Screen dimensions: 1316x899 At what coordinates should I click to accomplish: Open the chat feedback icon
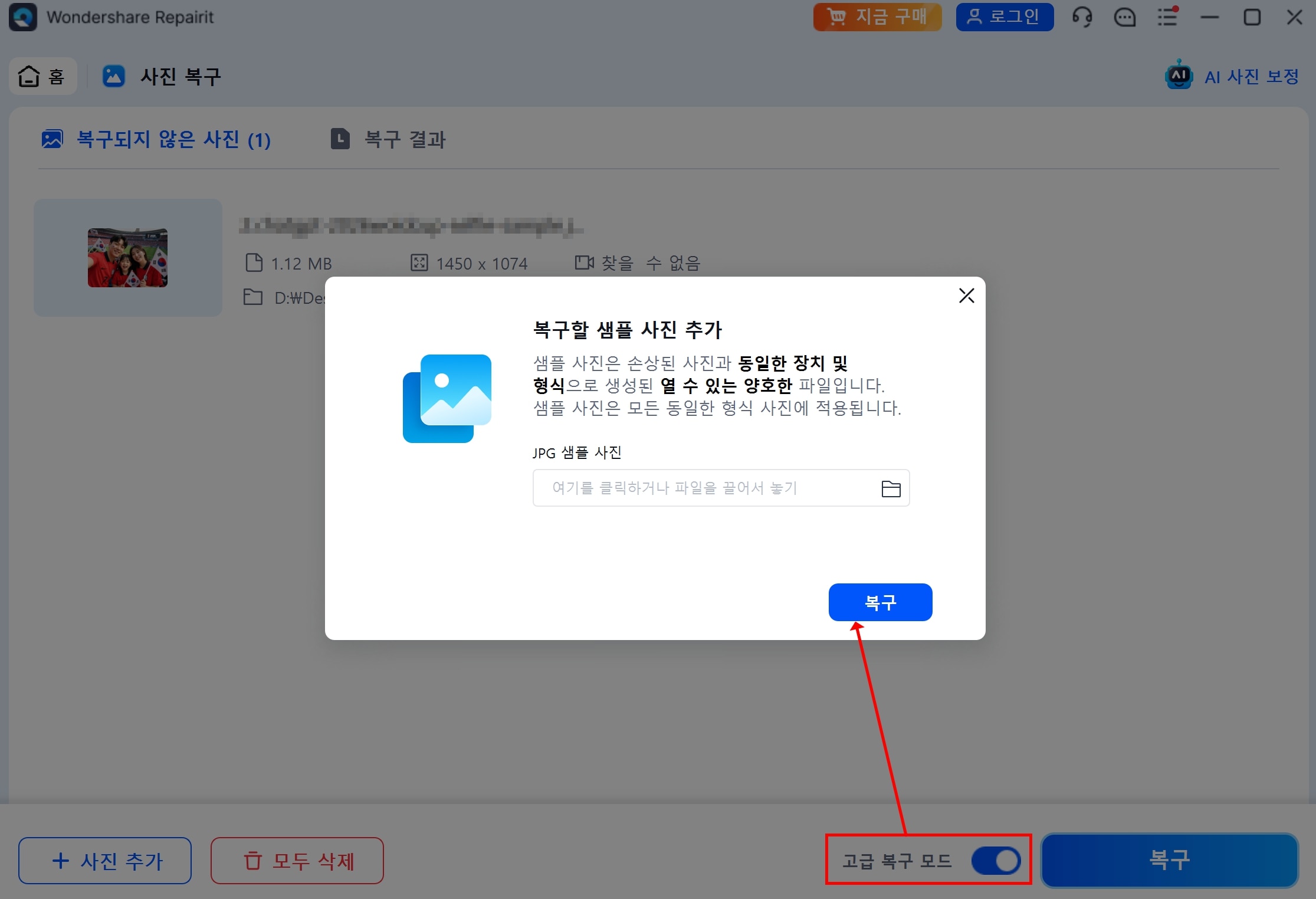click(x=1124, y=17)
